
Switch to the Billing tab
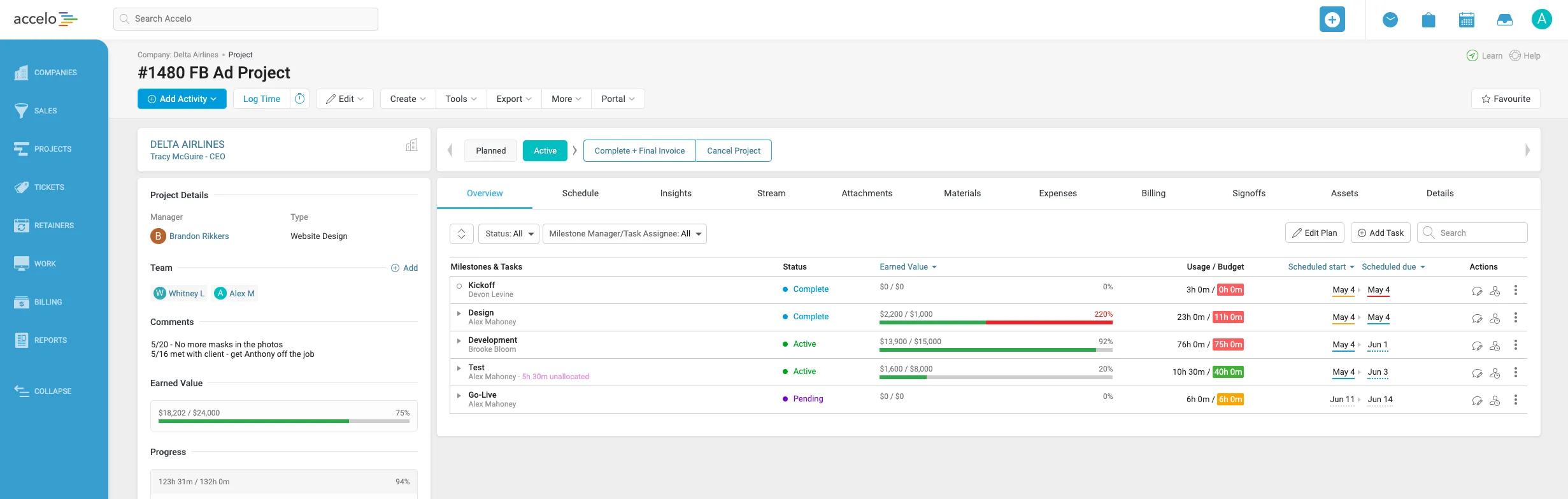click(x=1153, y=193)
